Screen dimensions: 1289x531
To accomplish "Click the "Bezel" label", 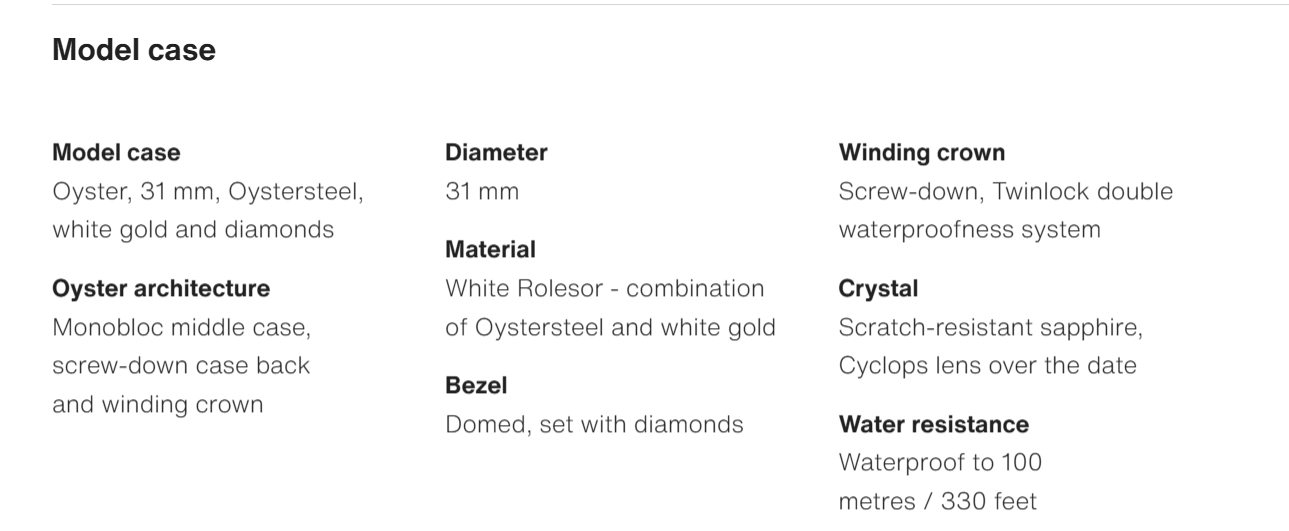I will [476, 386].
